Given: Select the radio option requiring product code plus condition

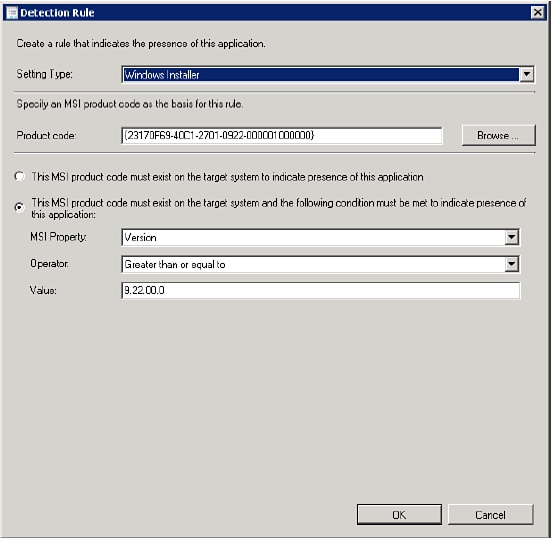Looking at the screenshot, I should [19, 207].
